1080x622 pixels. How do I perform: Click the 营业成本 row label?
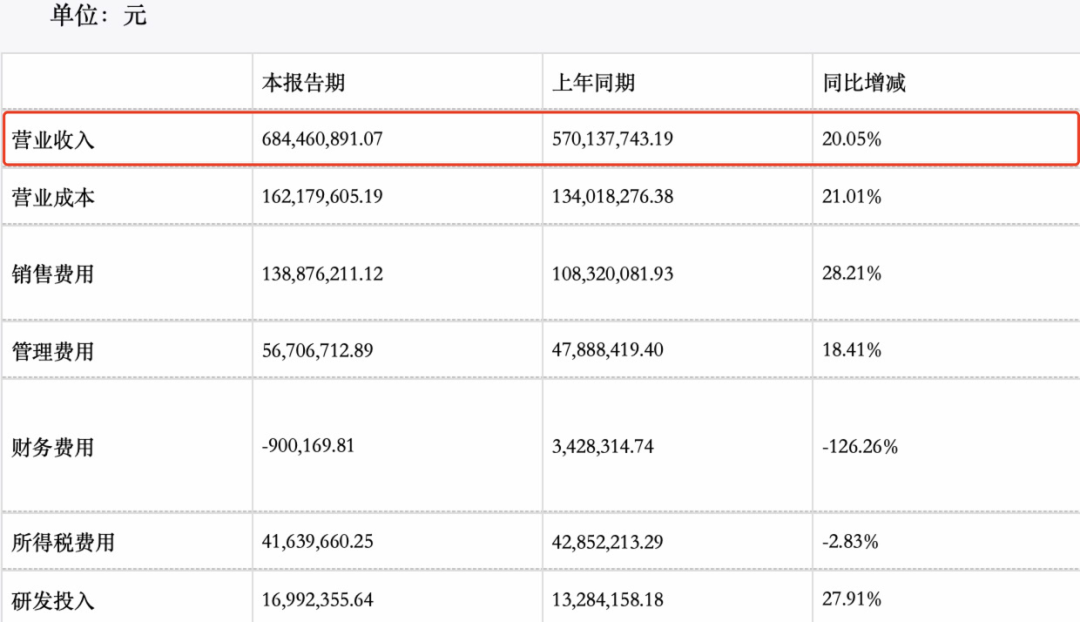tap(53, 198)
